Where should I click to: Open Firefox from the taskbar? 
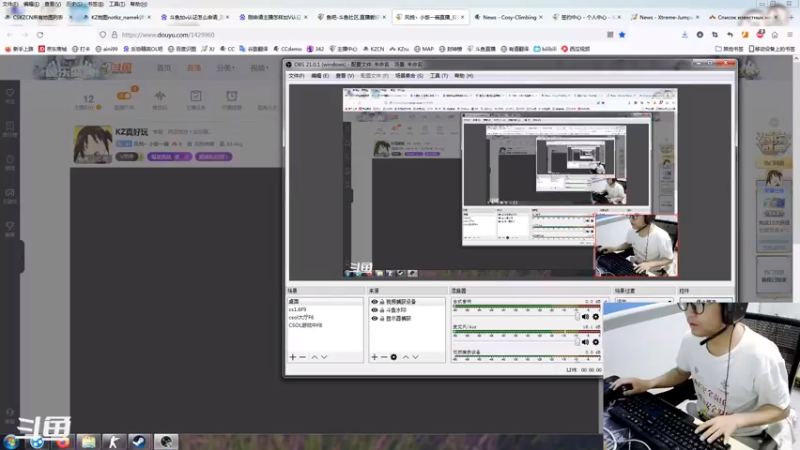[x=63, y=442]
